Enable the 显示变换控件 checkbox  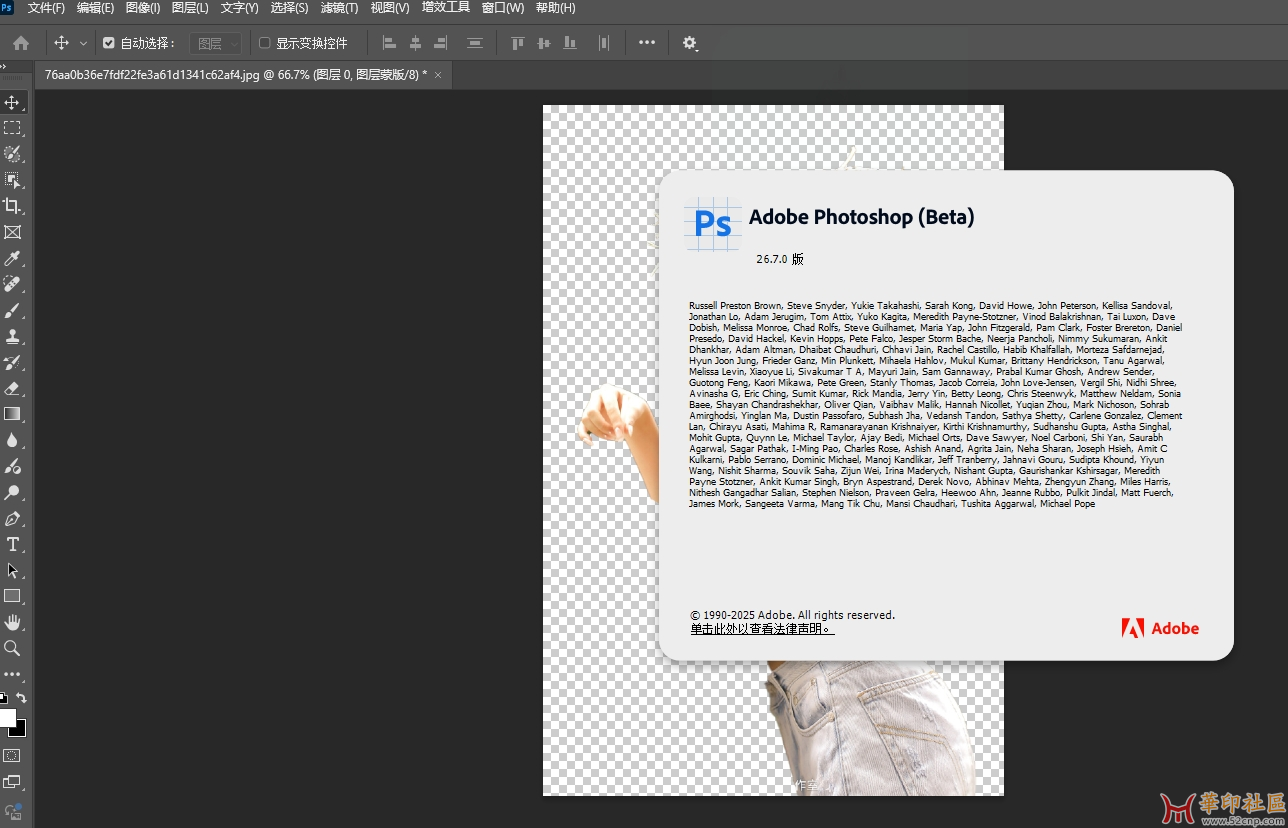[265, 43]
